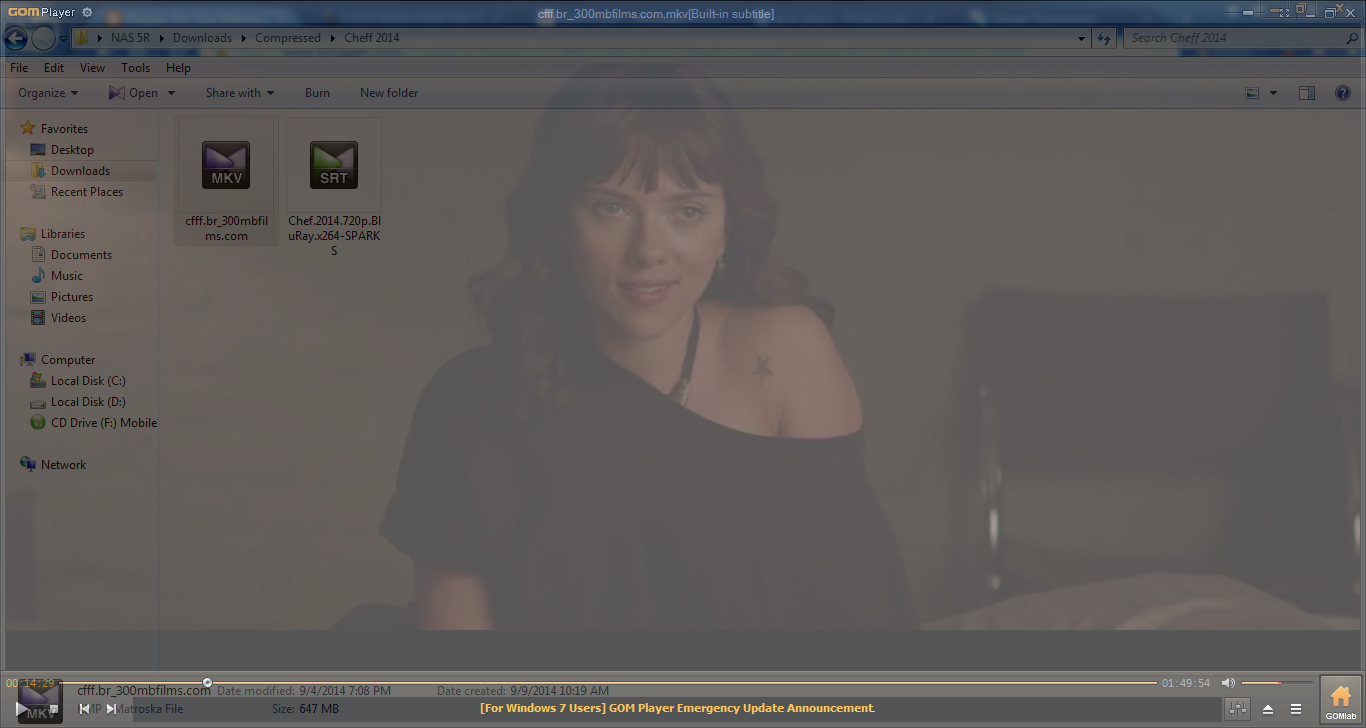Open the GOM Player logo menu
This screenshot has height=728, width=1366.
click(x=41, y=12)
